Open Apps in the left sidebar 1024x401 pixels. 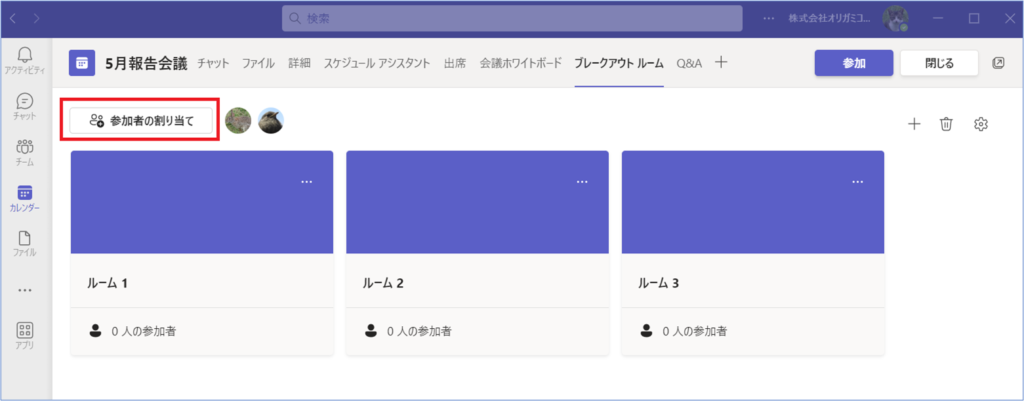pyautogui.click(x=25, y=335)
